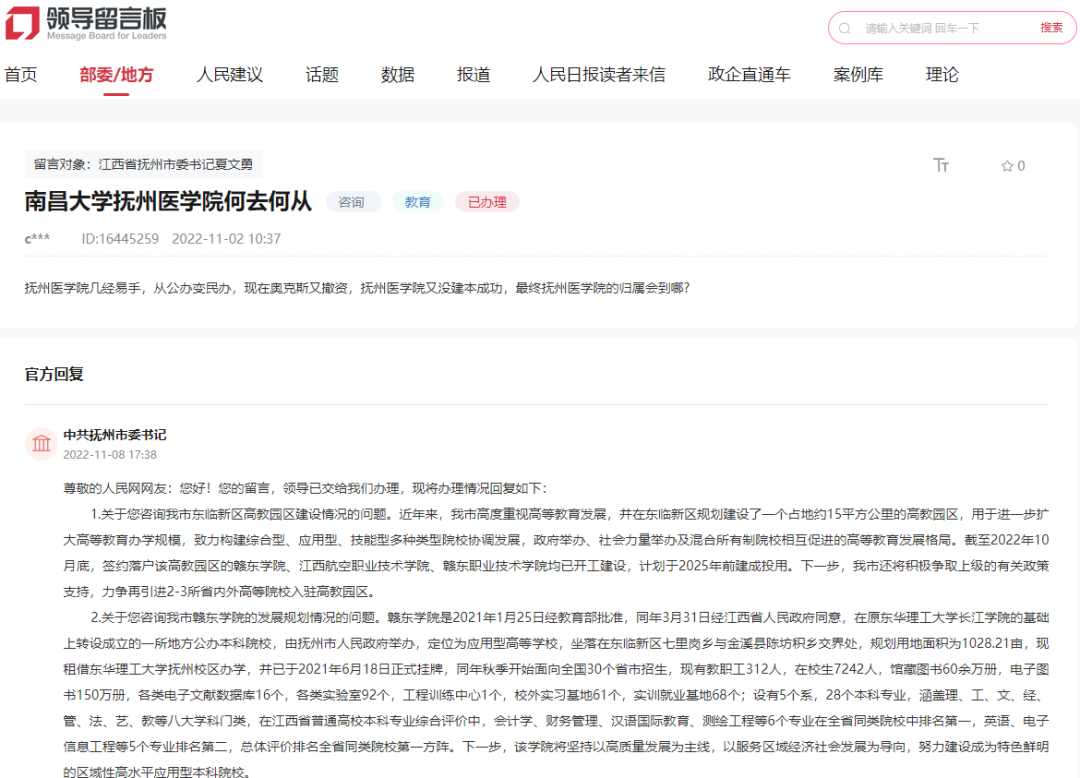Toggle the star favorite icon
The width and height of the screenshot is (1080, 778).
pyautogui.click(x=1007, y=166)
